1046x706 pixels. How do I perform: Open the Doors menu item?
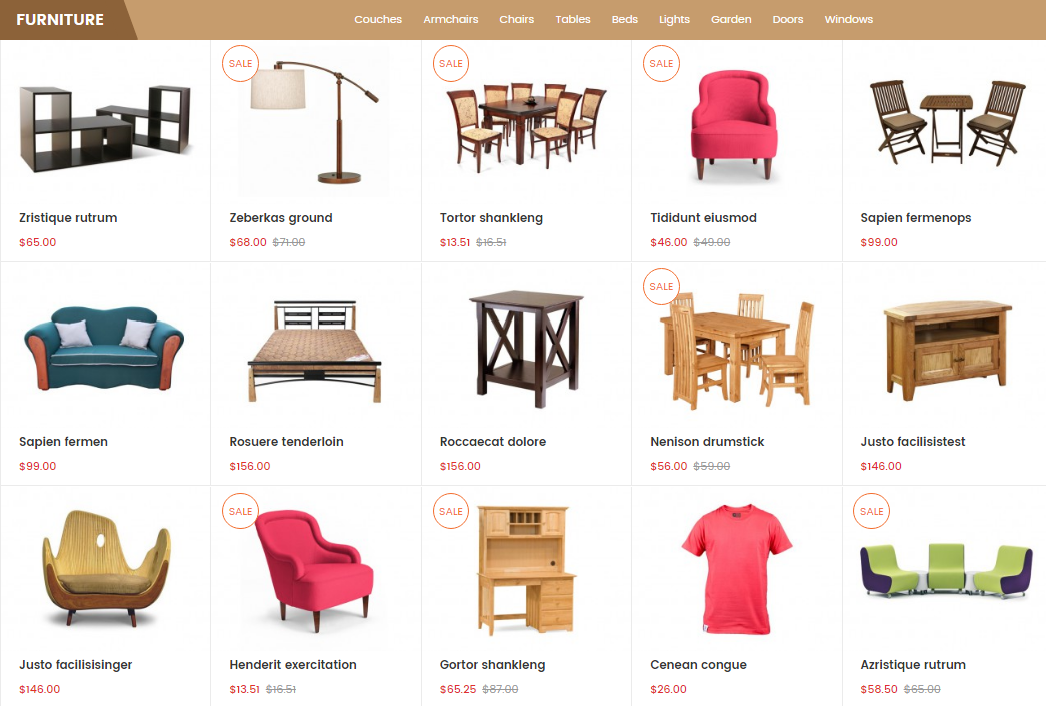(x=787, y=19)
